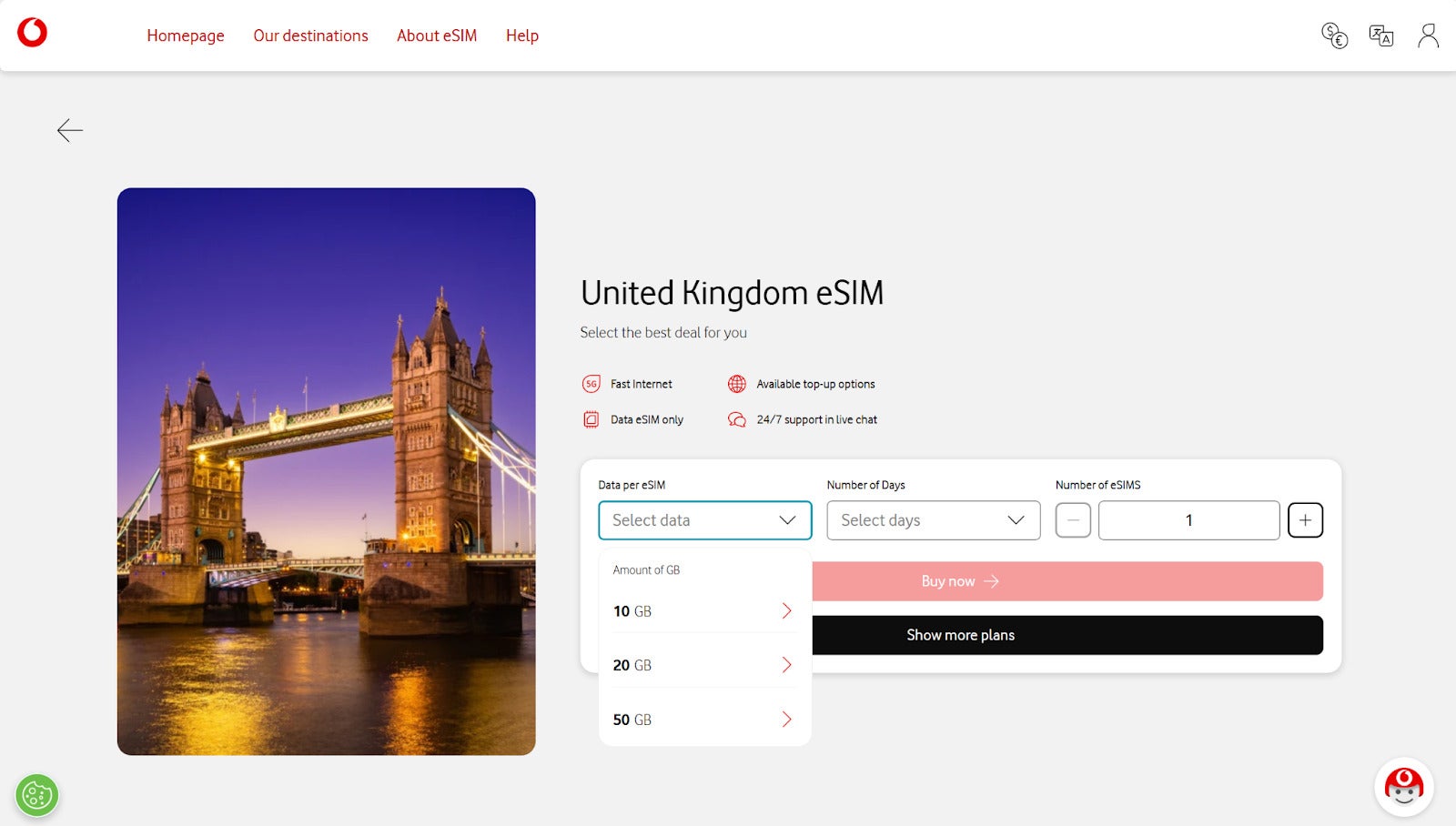Click the 5G Fast Internet icon

[x=592, y=383]
